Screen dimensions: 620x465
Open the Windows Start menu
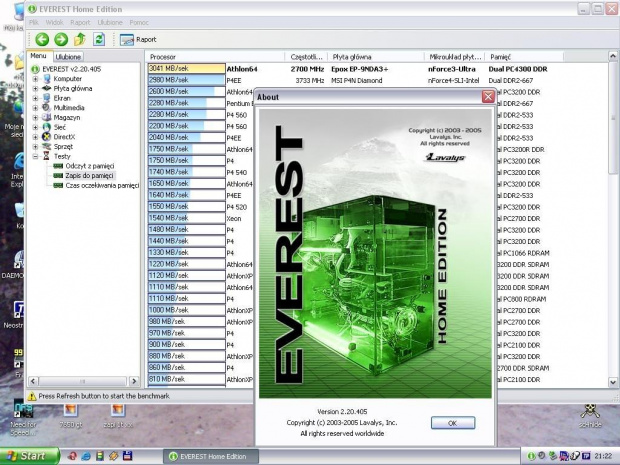coord(26,456)
